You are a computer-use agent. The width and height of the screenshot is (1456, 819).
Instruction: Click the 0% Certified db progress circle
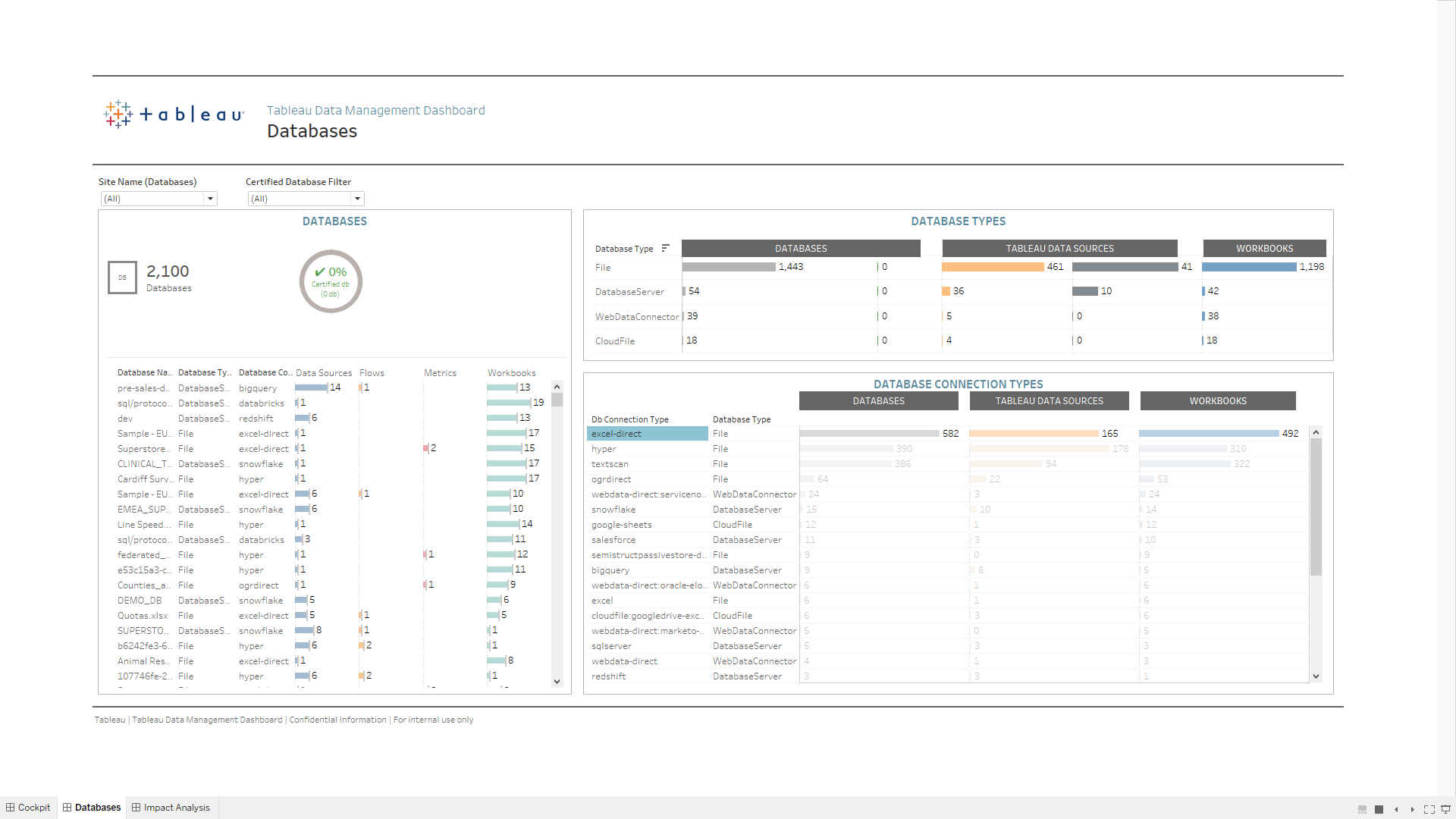[330, 281]
